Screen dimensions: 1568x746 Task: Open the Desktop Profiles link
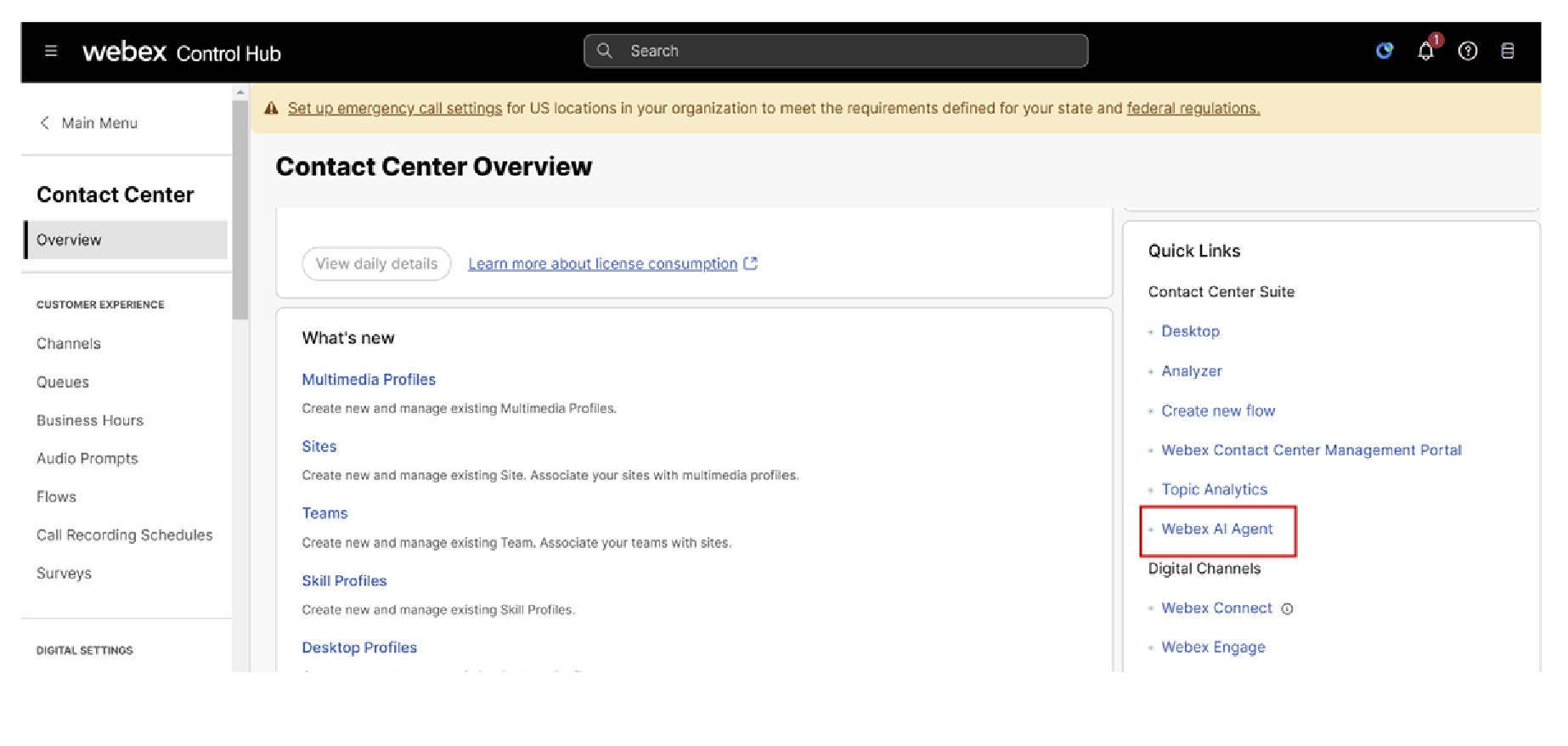[359, 647]
